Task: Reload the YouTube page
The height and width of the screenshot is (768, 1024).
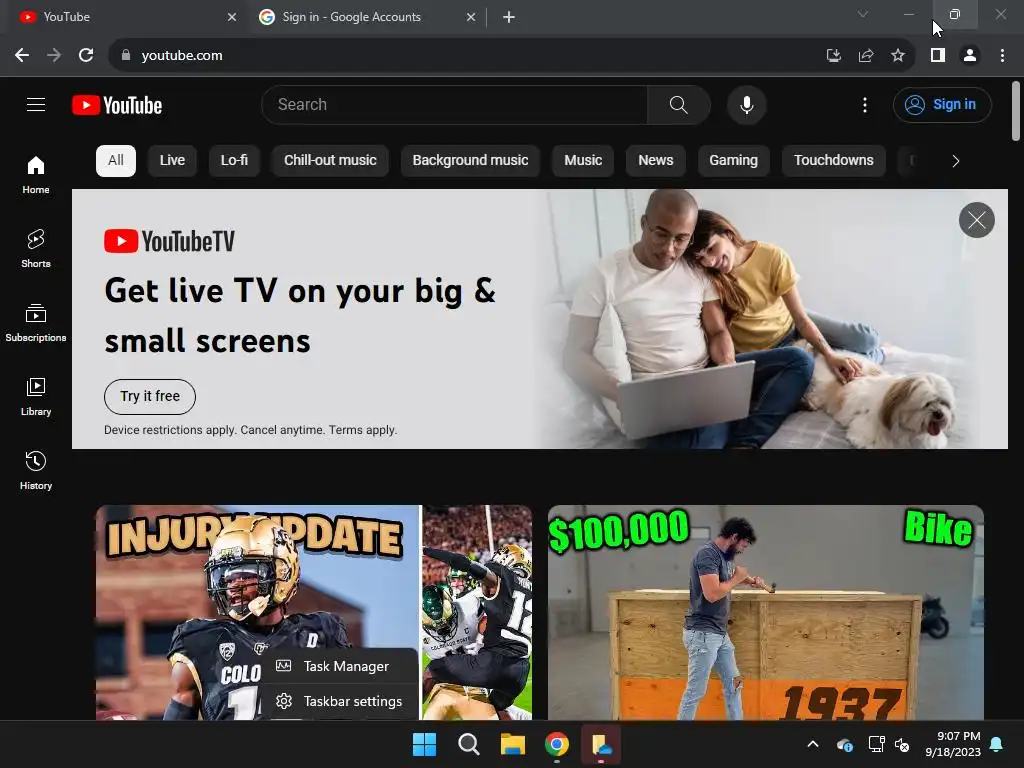Action: point(86,56)
